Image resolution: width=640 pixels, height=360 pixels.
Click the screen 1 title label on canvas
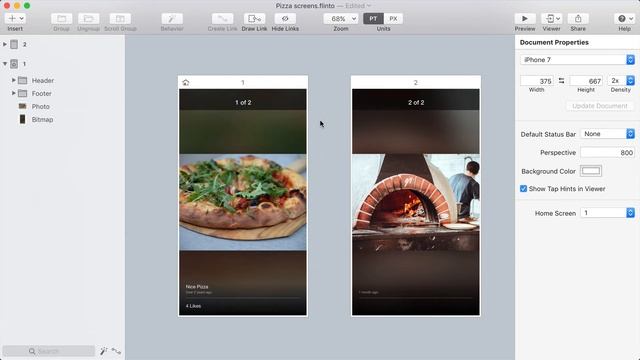pos(243,82)
